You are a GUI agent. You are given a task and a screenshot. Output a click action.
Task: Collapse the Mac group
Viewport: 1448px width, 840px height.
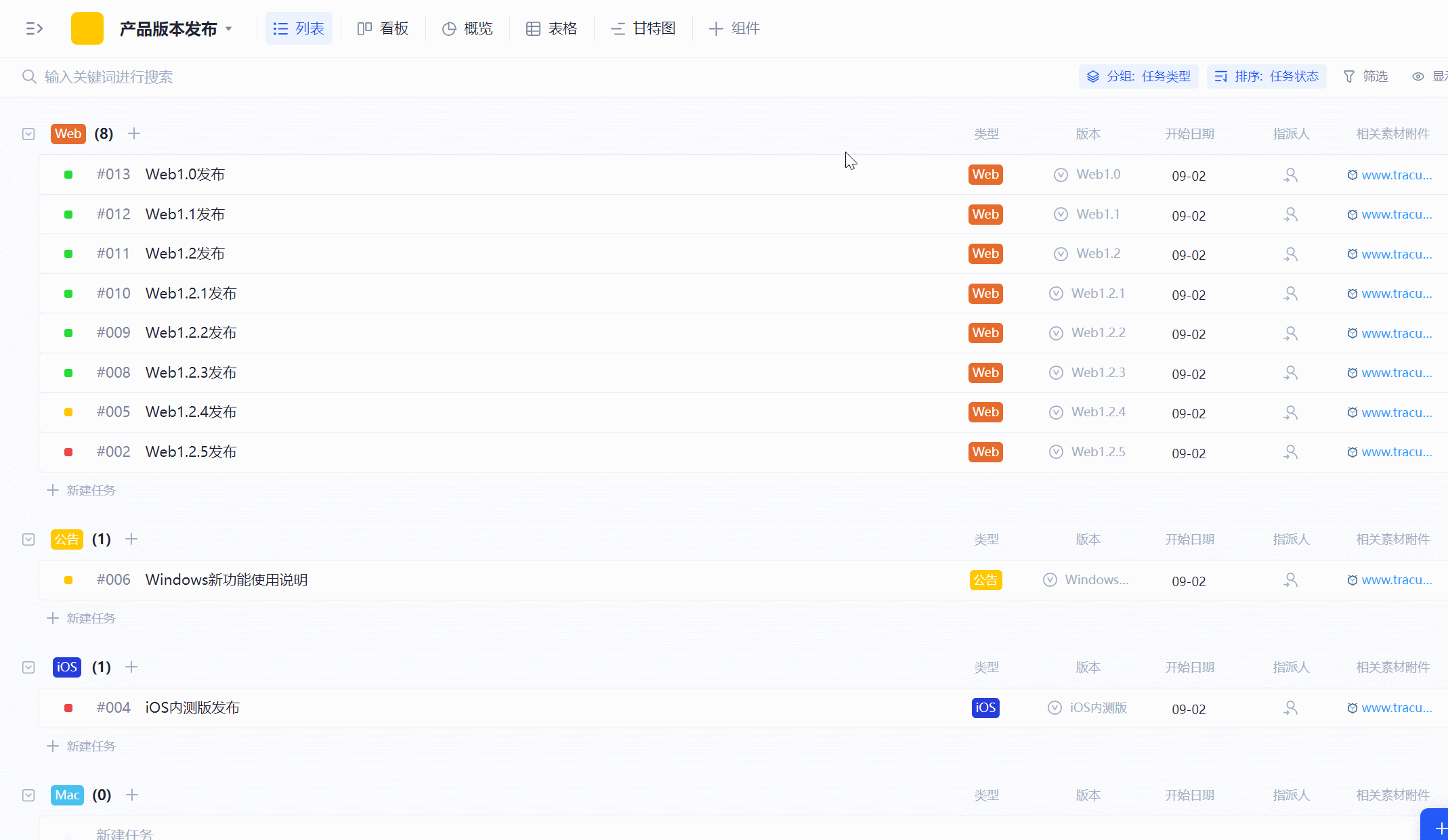point(28,795)
